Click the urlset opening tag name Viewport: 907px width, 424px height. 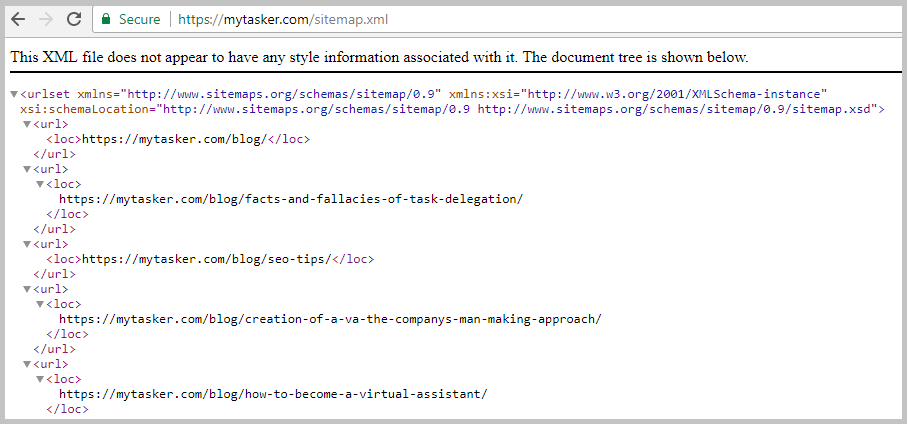[x=49, y=94]
